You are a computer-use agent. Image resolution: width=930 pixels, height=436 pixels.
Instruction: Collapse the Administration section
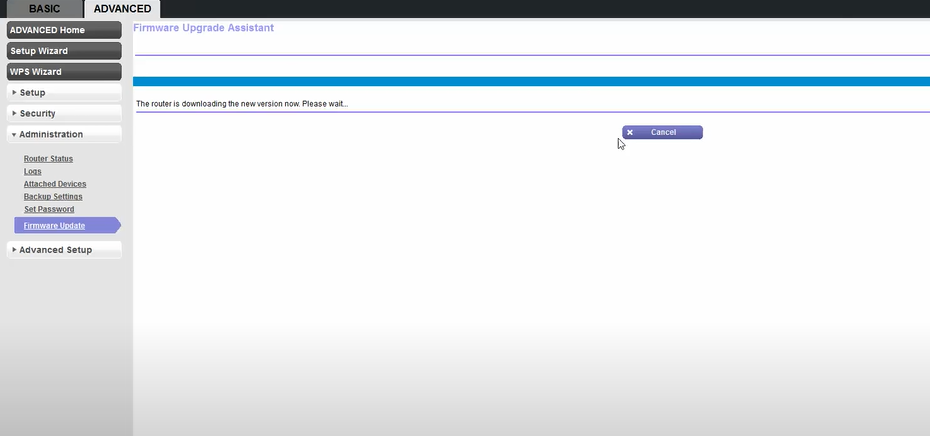(x=64, y=135)
